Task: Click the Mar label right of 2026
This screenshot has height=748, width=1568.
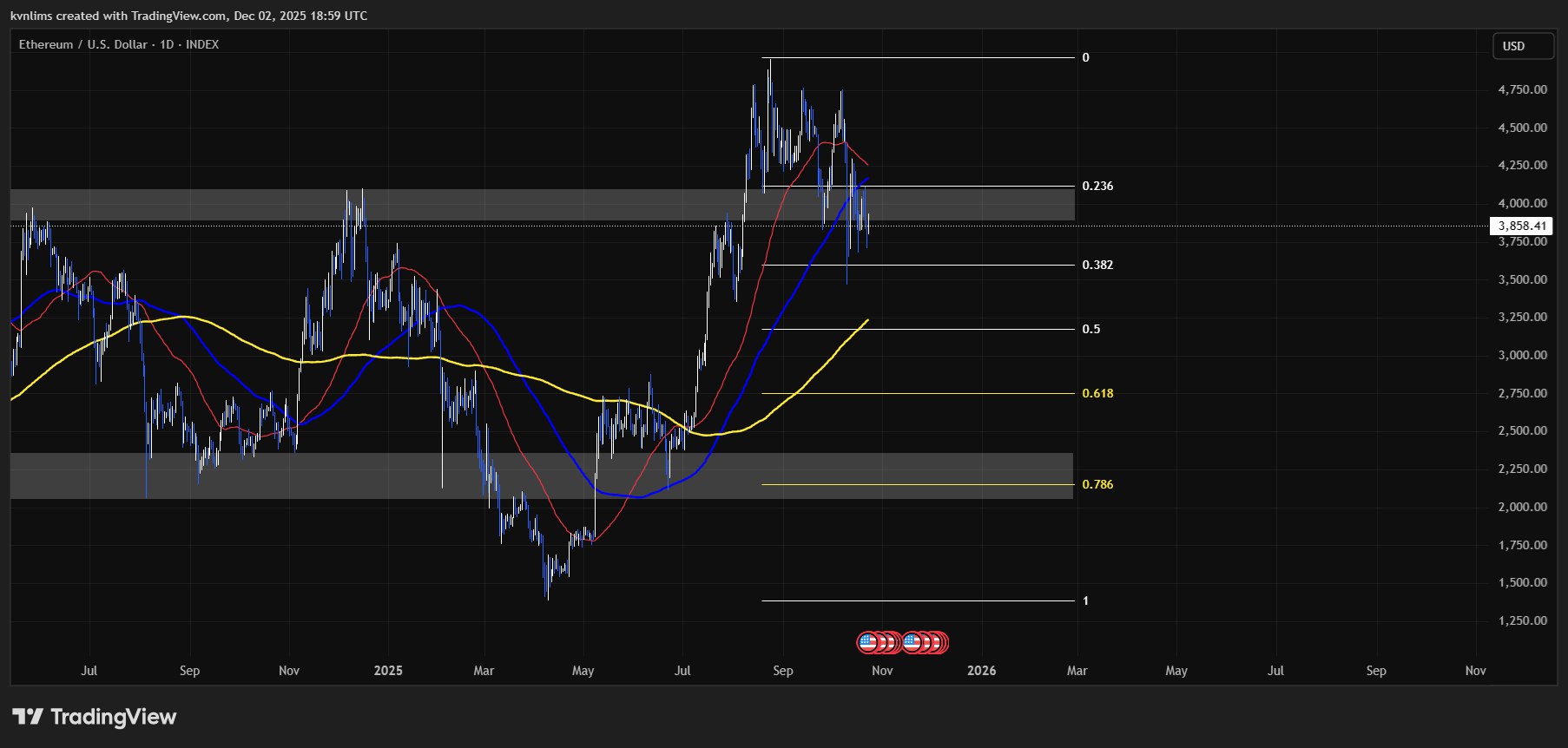Action: (1077, 670)
